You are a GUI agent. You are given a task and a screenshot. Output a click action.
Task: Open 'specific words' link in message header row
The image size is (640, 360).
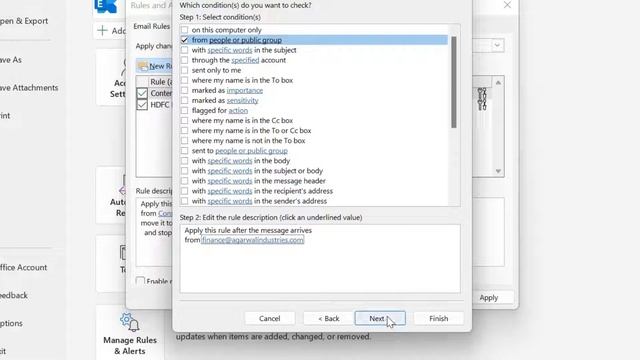coord(230,181)
